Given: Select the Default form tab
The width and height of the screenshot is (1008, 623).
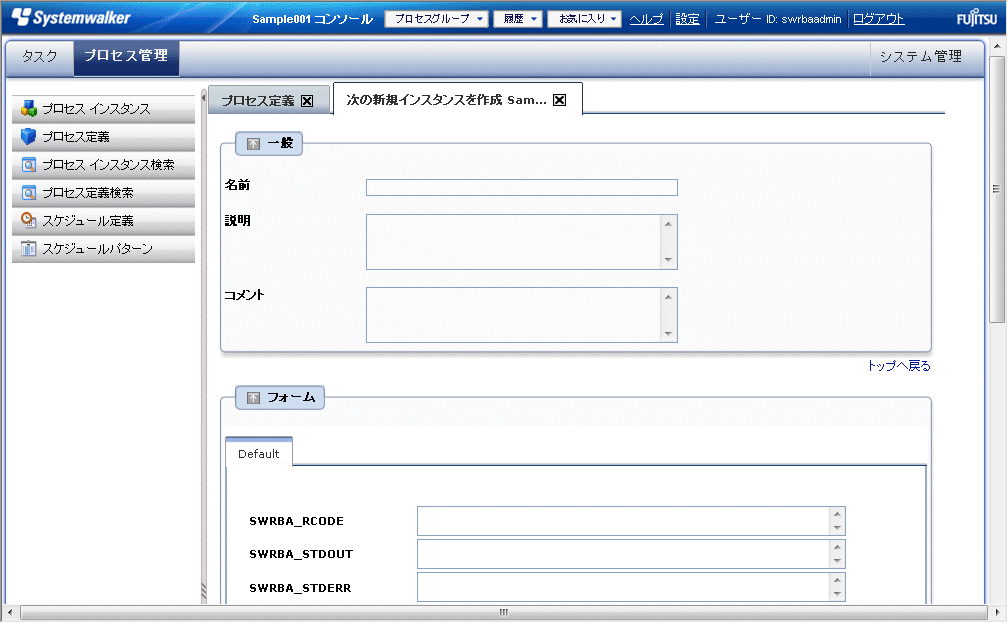Looking at the screenshot, I should click(258, 453).
